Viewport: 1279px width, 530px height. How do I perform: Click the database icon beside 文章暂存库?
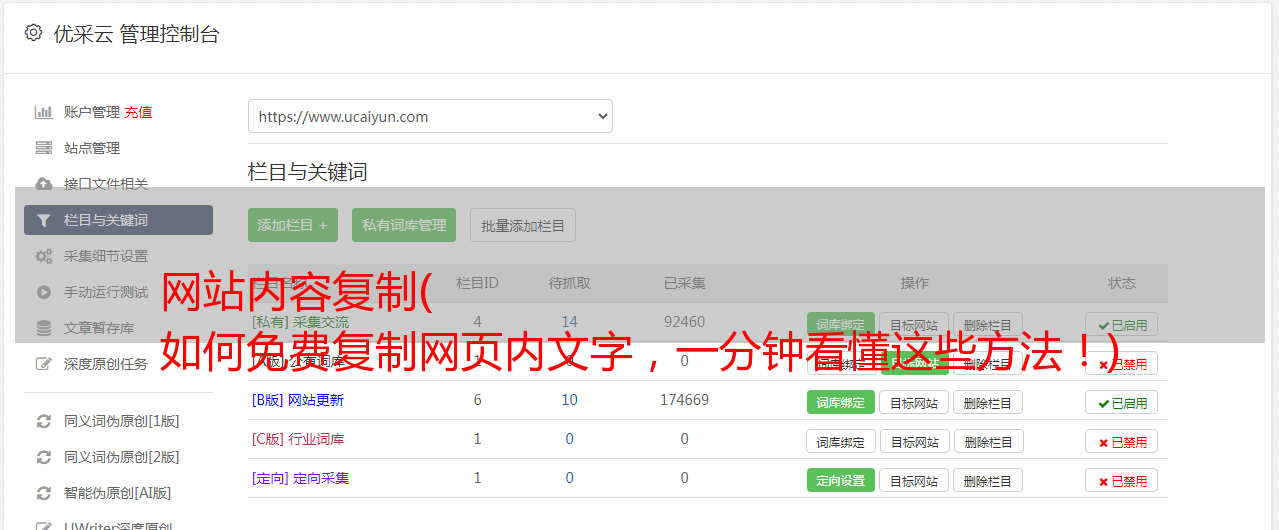(x=44, y=328)
